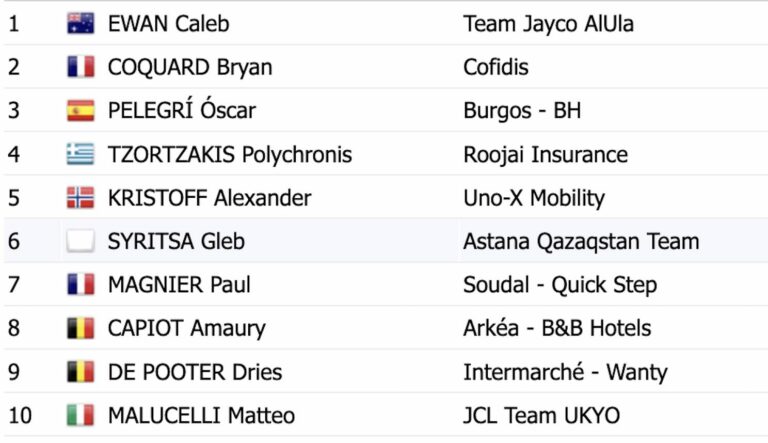Click the blank flag beside SYRITSA Gleb

coord(80,241)
